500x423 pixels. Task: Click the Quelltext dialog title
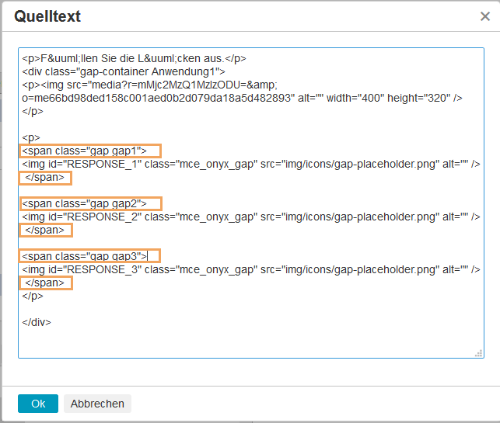pyautogui.click(x=47, y=16)
